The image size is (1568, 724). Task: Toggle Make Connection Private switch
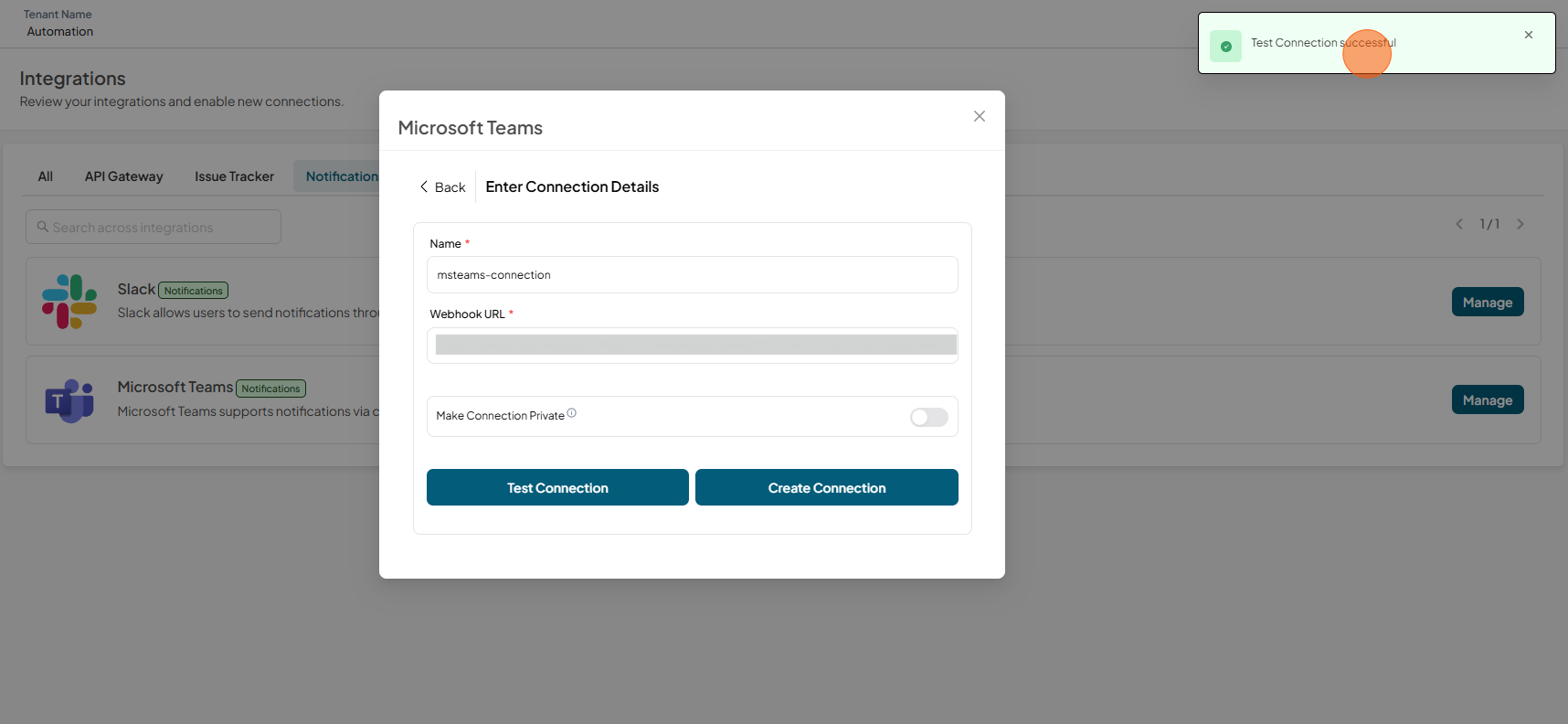[929, 417]
